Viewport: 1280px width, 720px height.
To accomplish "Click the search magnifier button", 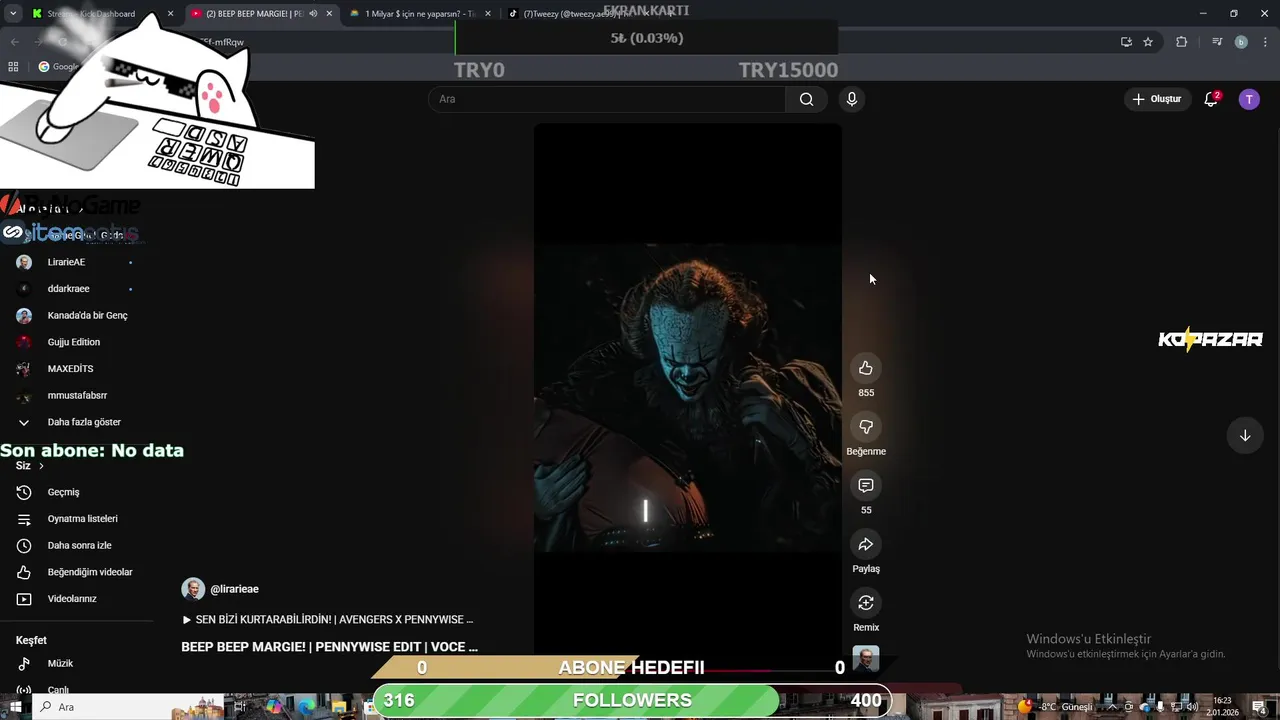I will point(806,99).
